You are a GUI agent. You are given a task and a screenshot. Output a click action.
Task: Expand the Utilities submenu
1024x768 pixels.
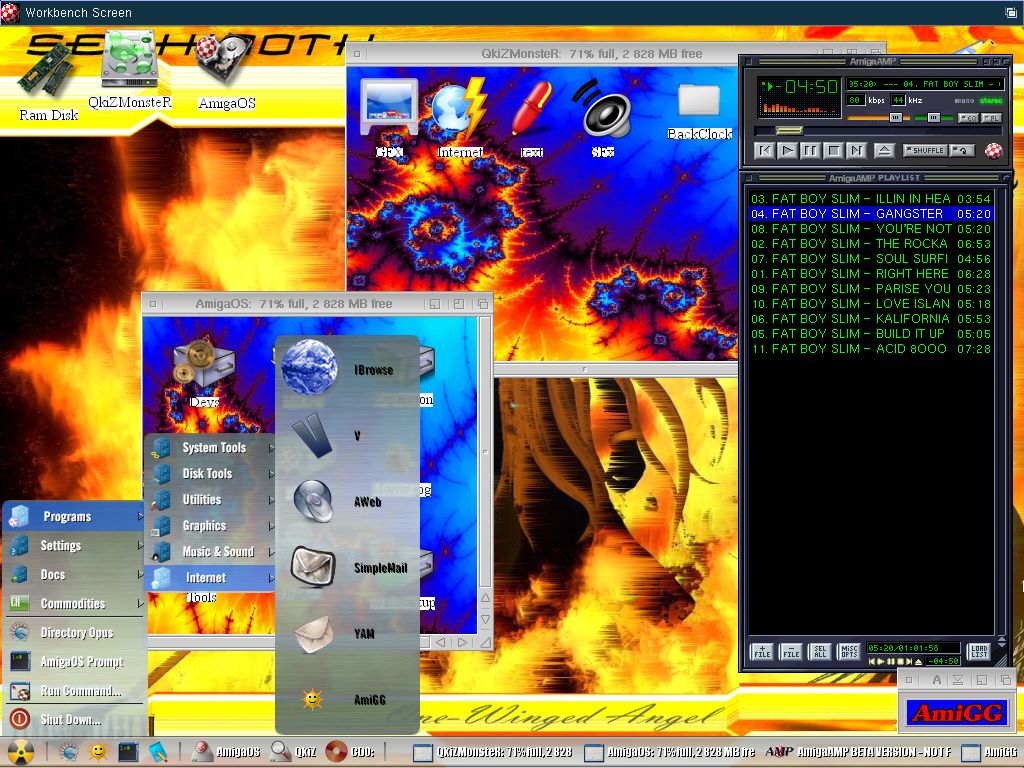click(x=210, y=500)
